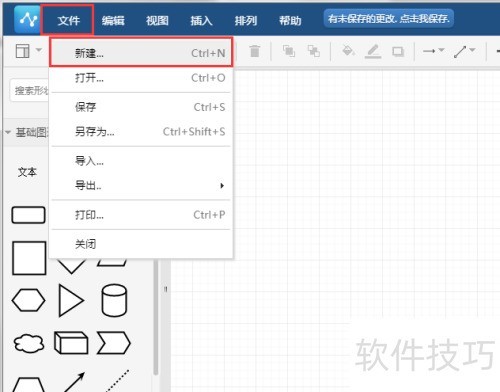Open the waypoint line style dropdown
Screen dimensions: 500x392
pyautogui.click(x=464, y=51)
